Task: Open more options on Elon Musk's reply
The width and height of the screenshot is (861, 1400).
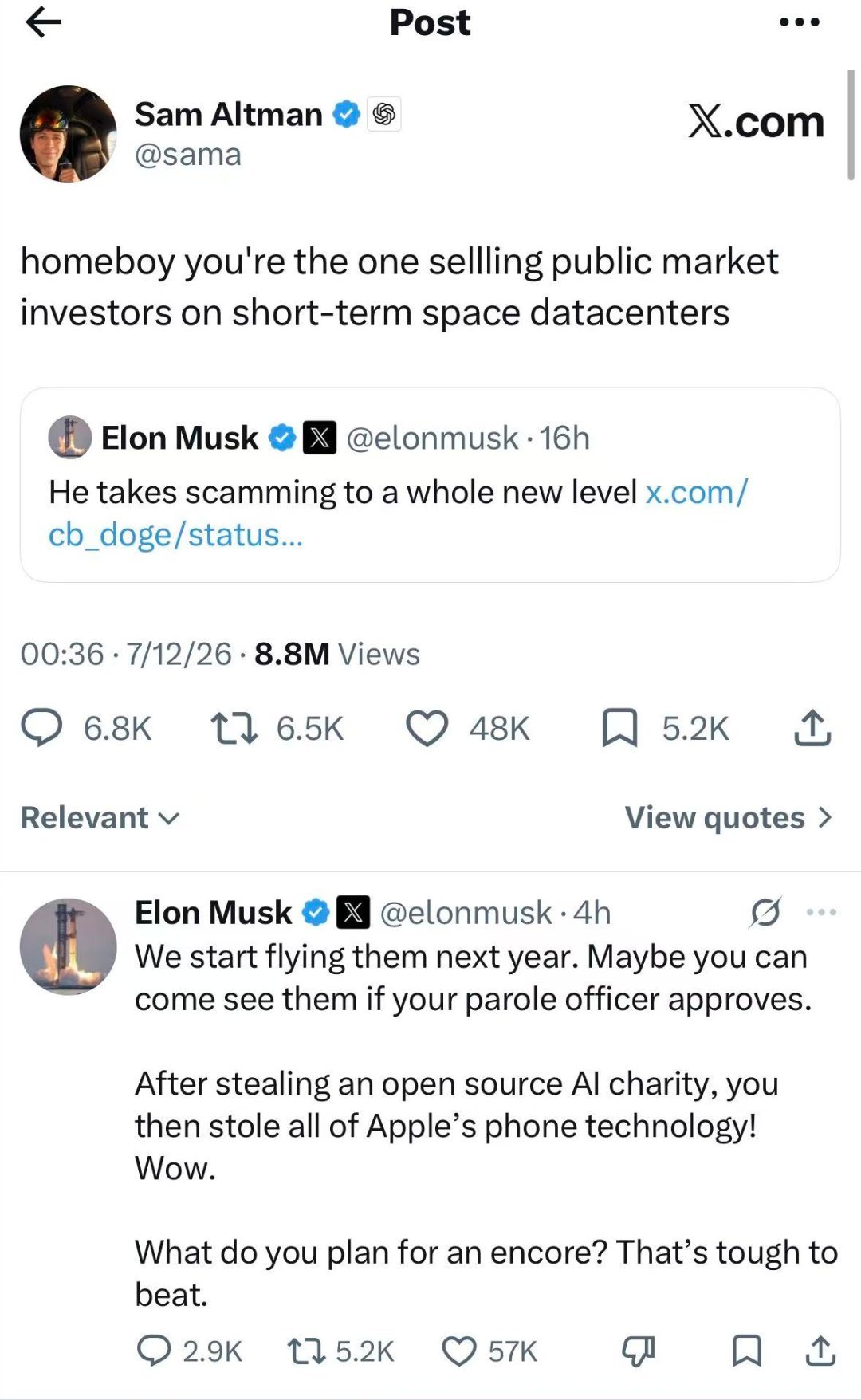Action: coord(822,912)
